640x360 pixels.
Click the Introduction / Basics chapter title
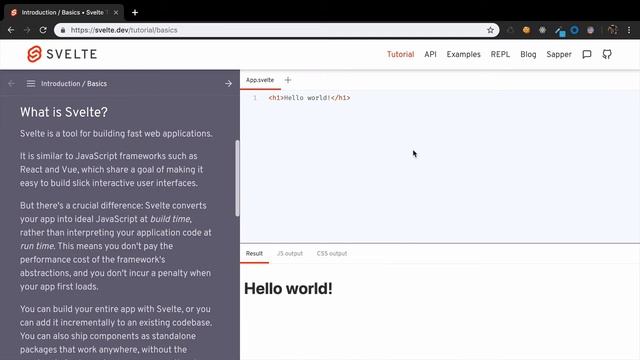(74, 84)
